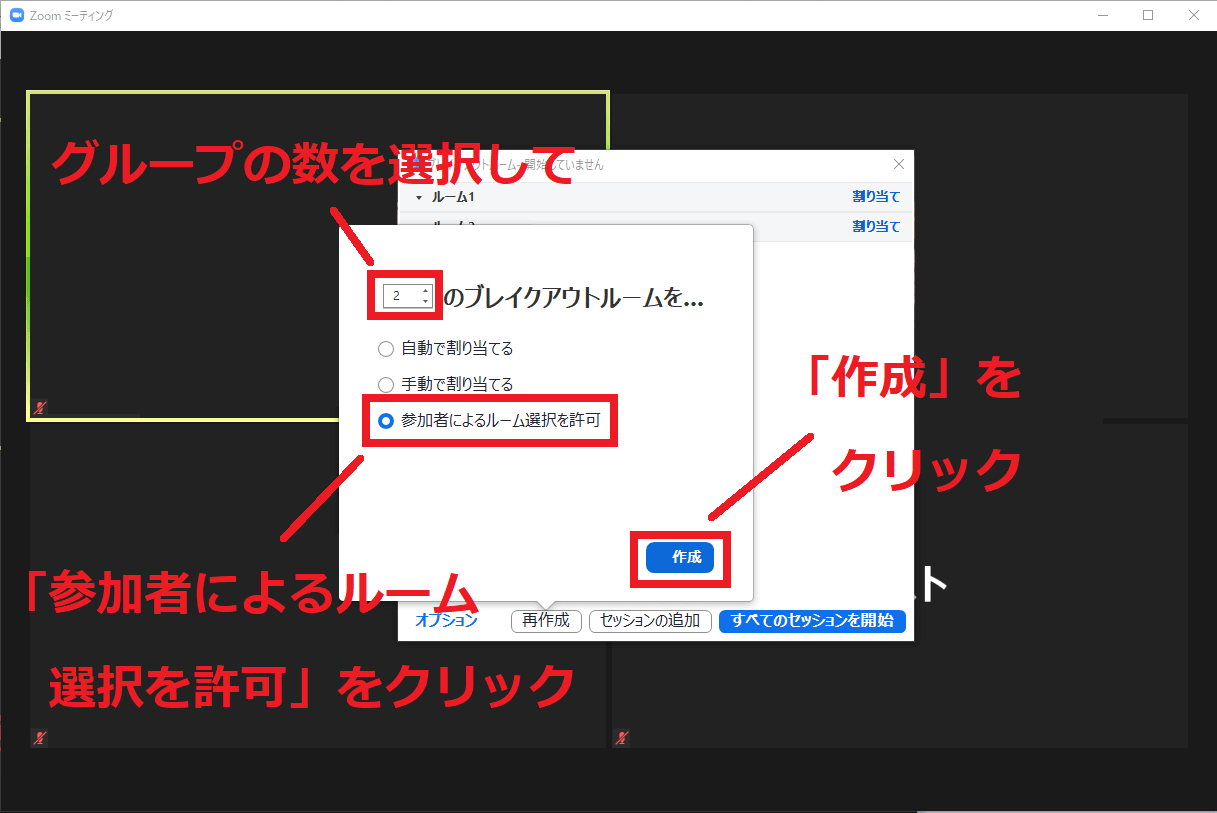Choose 参加者によるルーム選択を許可 radio button
Viewport: 1217px width, 813px height.
pos(386,421)
